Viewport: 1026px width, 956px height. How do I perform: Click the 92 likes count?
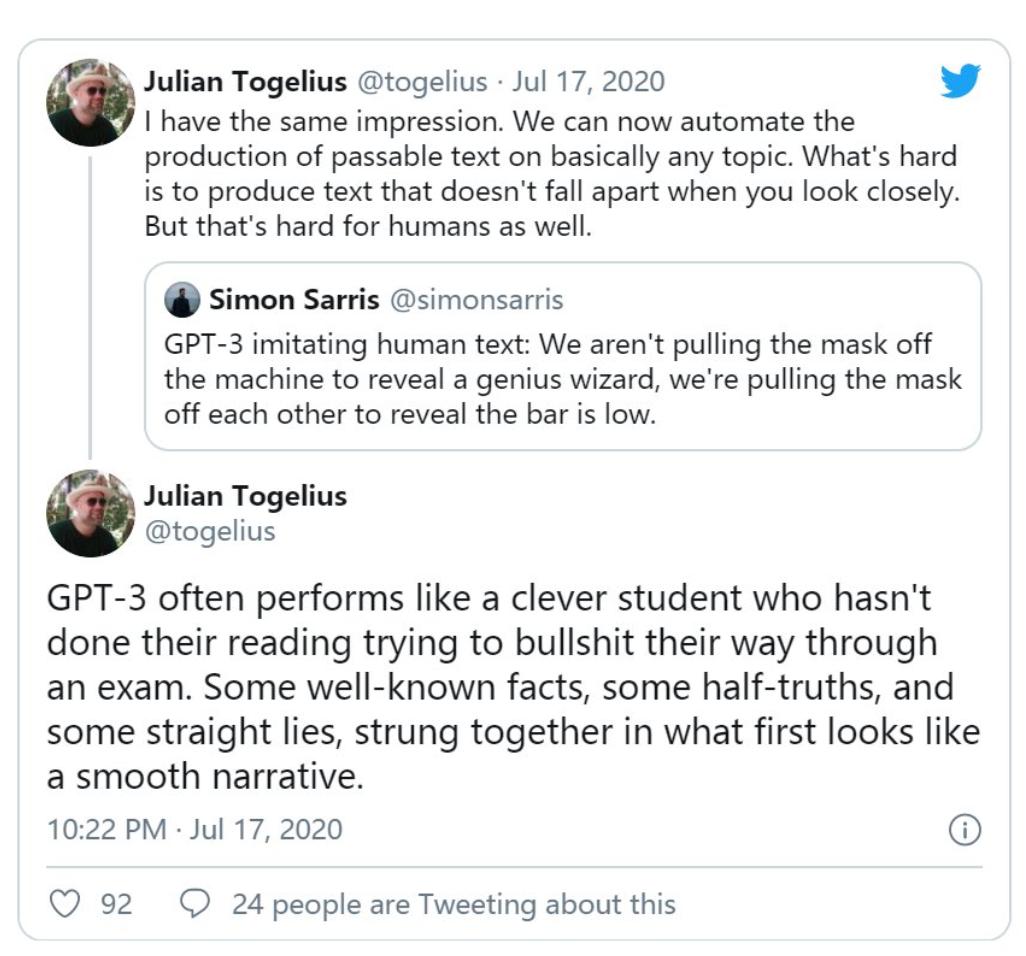pos(116,904)
